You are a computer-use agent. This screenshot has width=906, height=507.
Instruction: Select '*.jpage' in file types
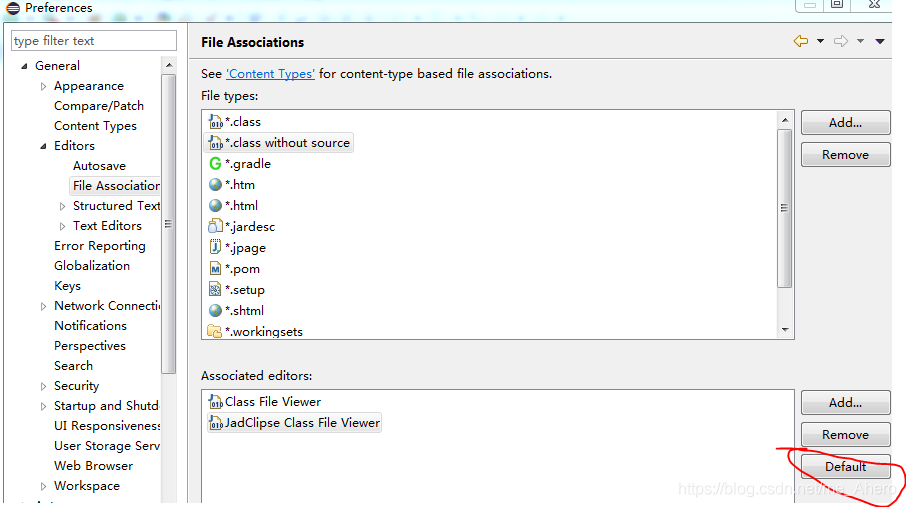(x=246, y=248)
